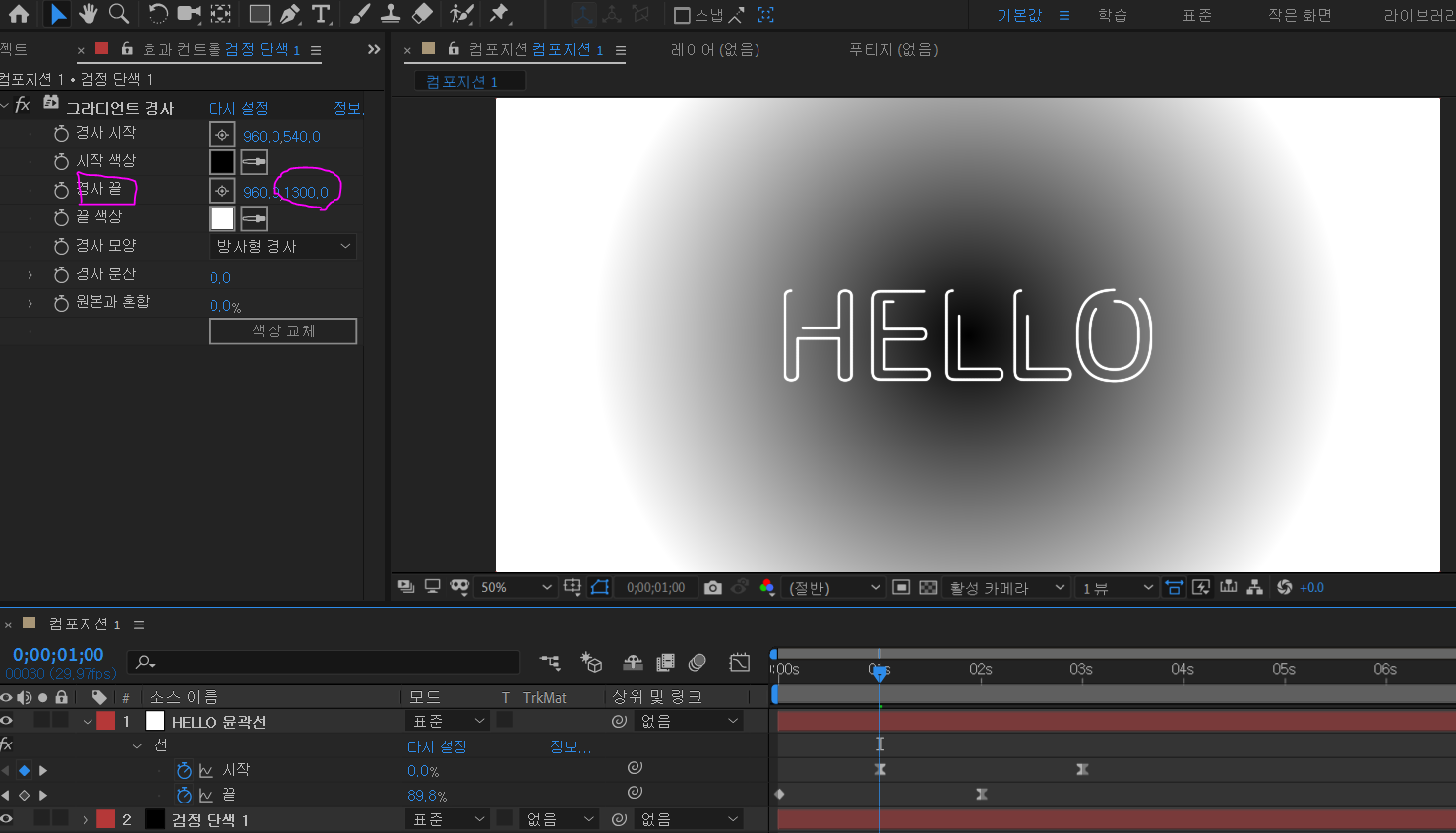This screenshot has width=1456, height=833.
Task: Toggle the 원본과 혼합 stopwatch
Action: pyautogui.click(x=61, y=303)
